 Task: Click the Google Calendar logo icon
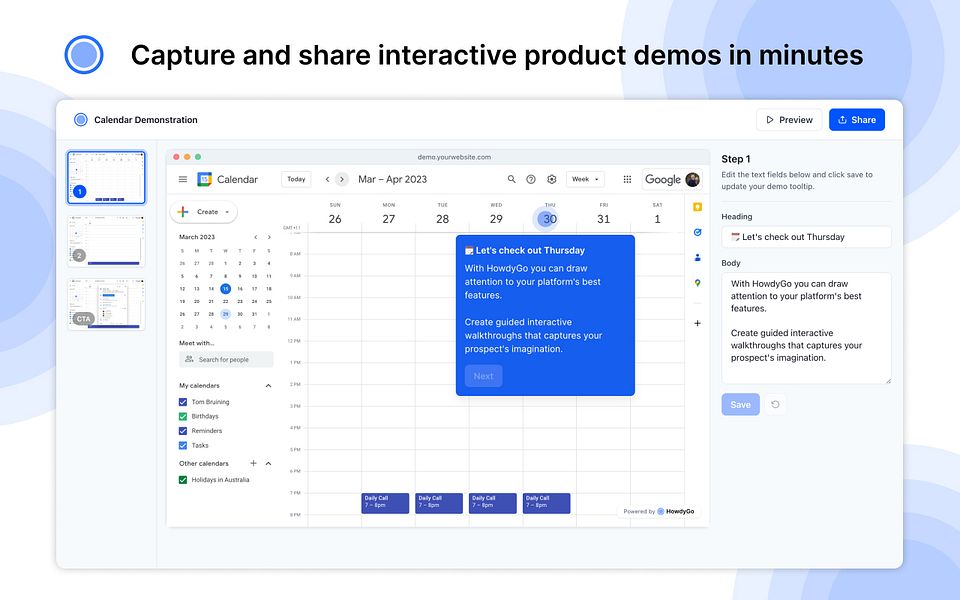pyautogui.click(x=204, y=179)
